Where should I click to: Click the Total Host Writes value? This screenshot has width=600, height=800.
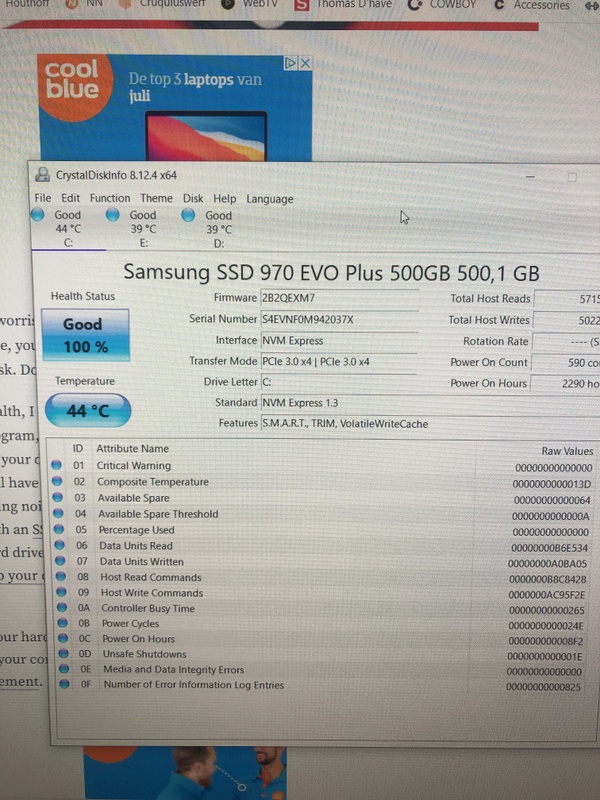click(566, 320)
